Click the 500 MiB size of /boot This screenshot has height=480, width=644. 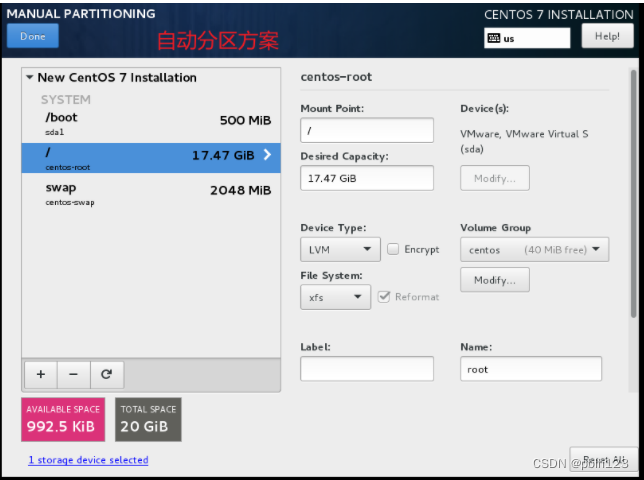click(x=245, y=120)
